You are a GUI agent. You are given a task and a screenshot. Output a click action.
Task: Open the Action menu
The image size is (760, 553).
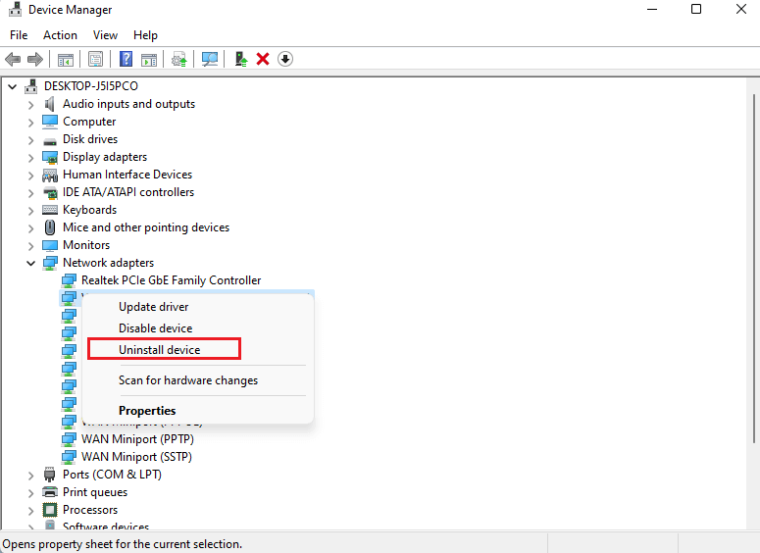pyautogui.click(x=60, y=35)
